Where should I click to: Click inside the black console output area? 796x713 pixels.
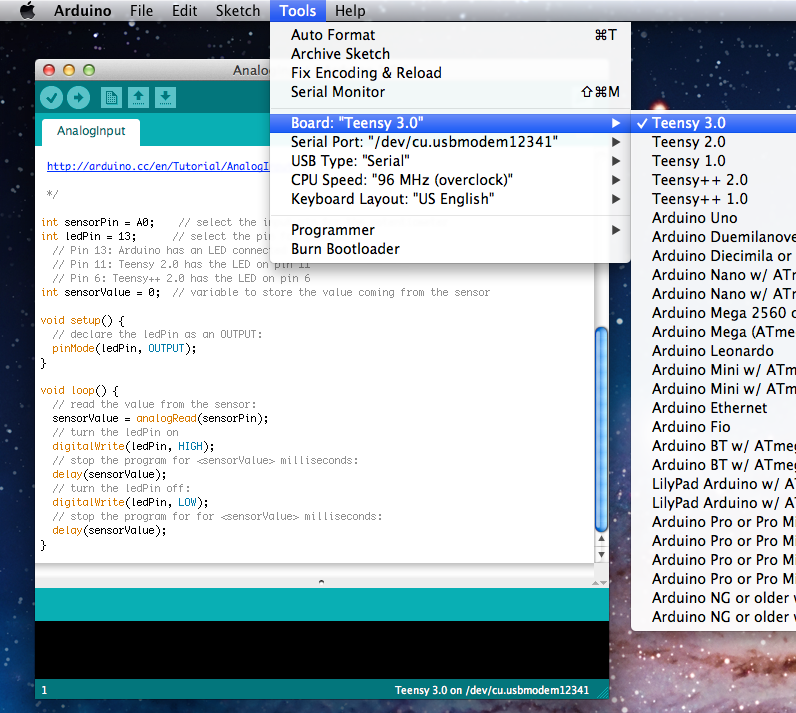[322, 650]
